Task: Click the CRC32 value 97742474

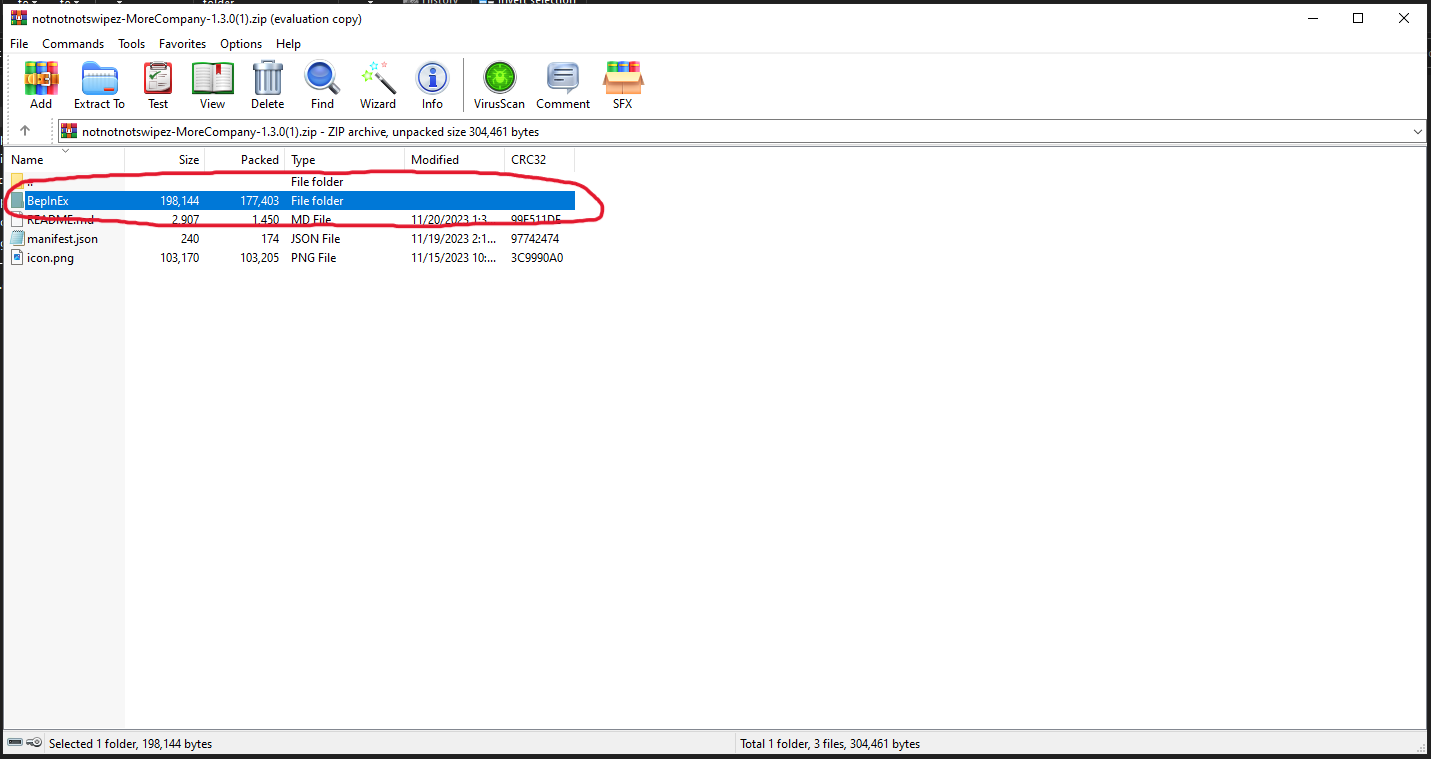Action: (x=537, y=239)
